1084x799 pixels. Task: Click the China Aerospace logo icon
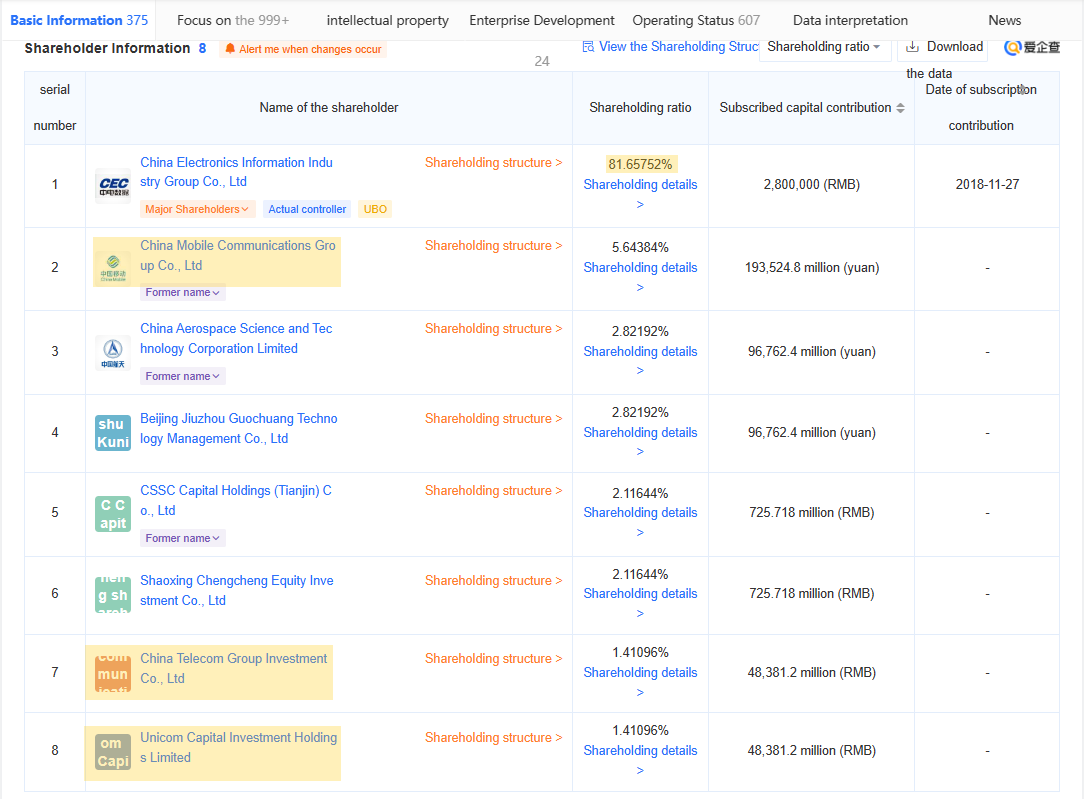[113, 352]
